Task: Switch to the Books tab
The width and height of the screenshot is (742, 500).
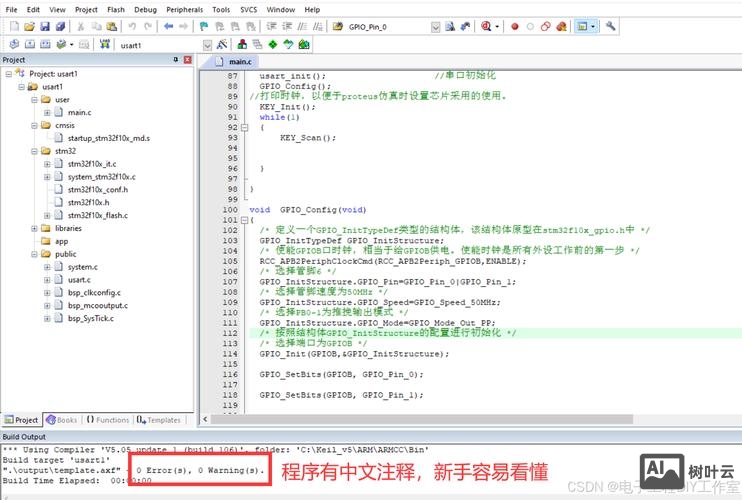Action: [62, 420]
